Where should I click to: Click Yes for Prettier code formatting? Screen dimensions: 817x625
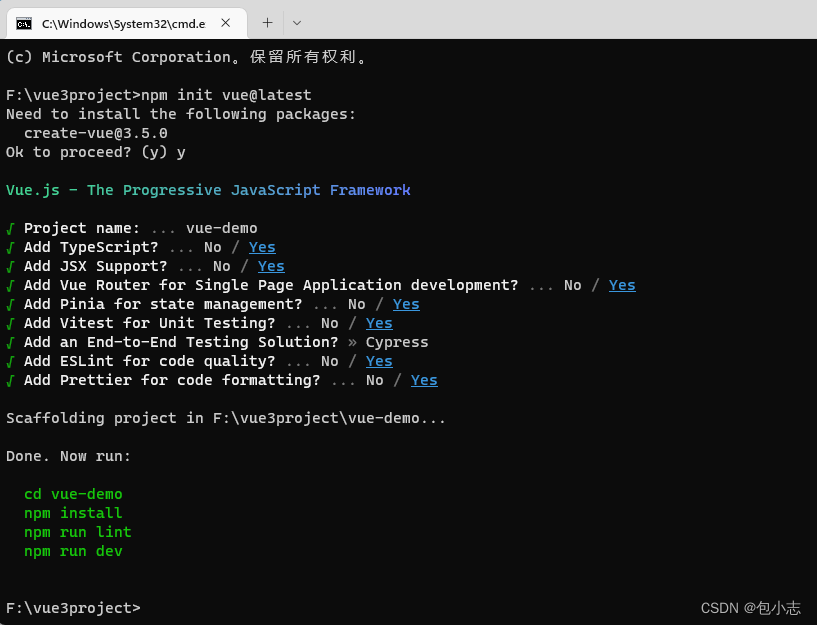(424, 380)
